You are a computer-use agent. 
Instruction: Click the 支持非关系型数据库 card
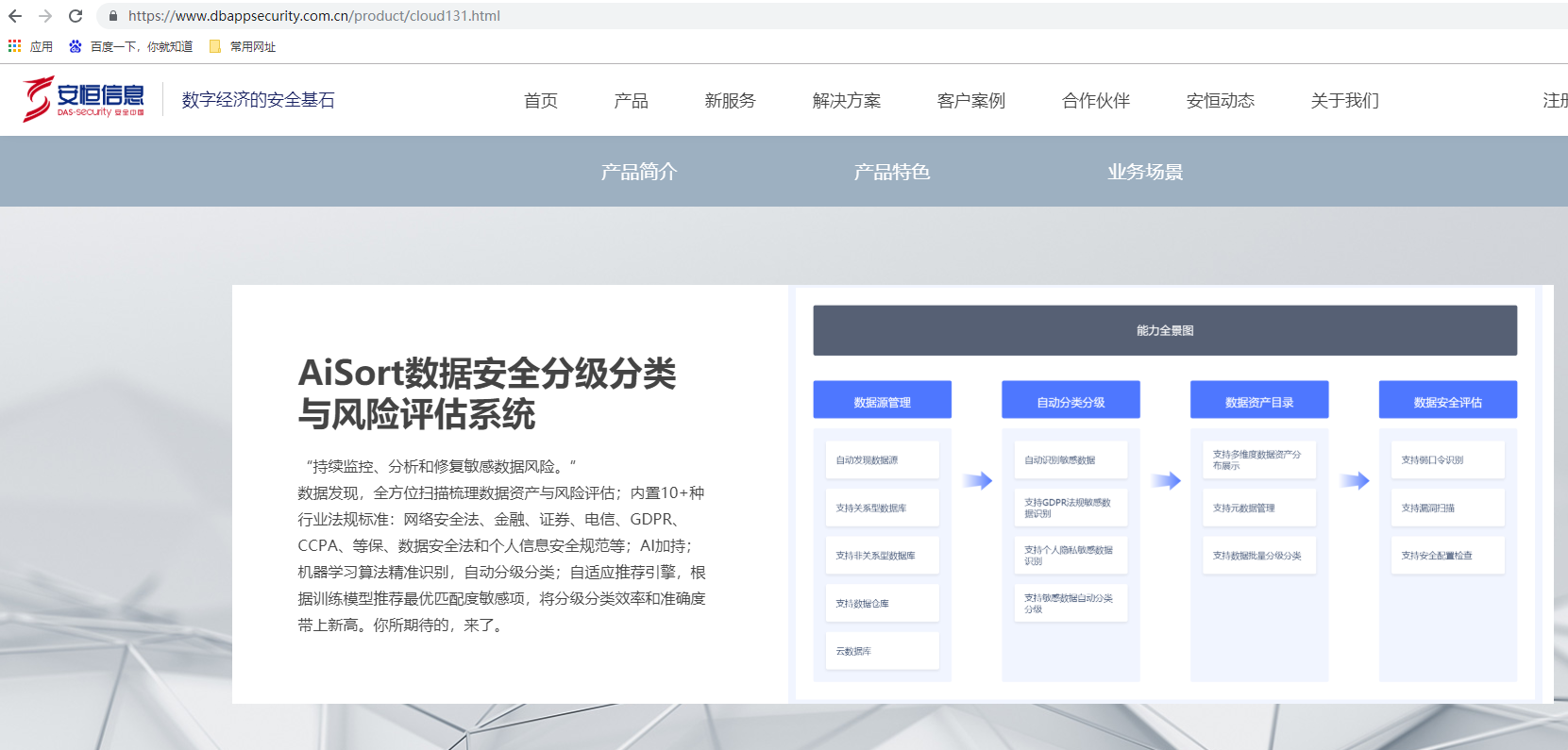882,556
